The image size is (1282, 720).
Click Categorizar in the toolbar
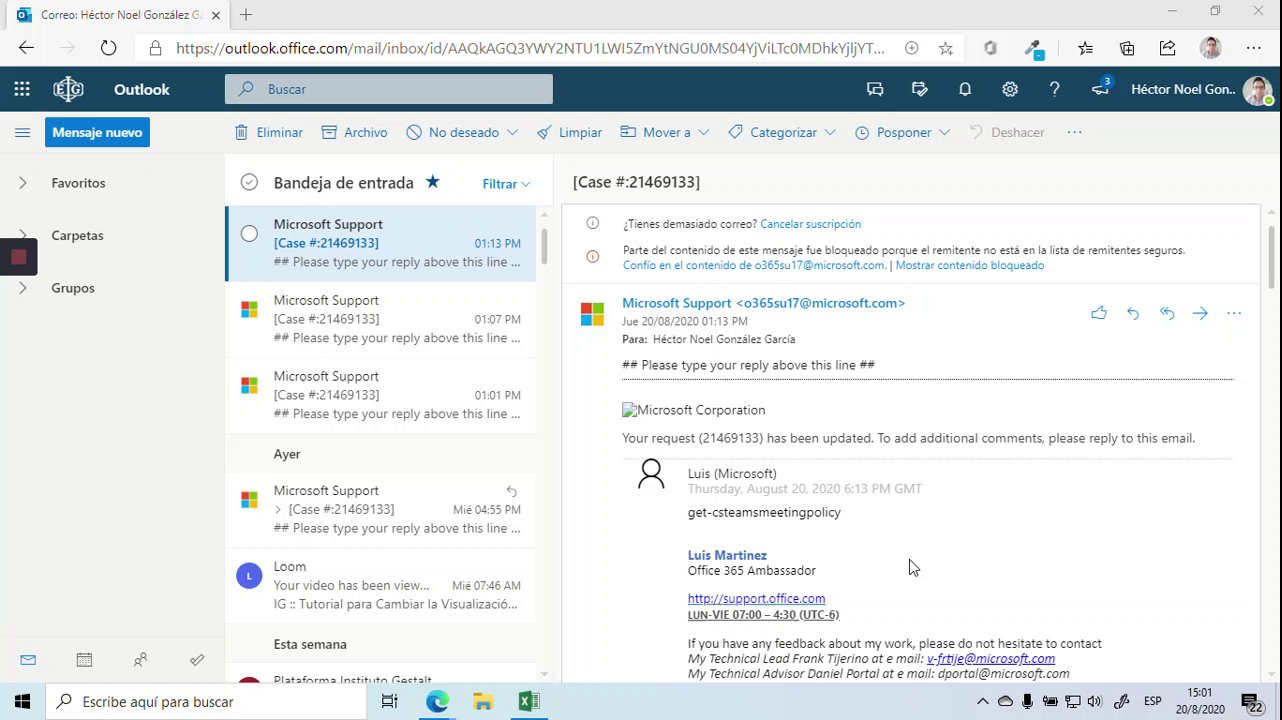(x=772, y=132)
